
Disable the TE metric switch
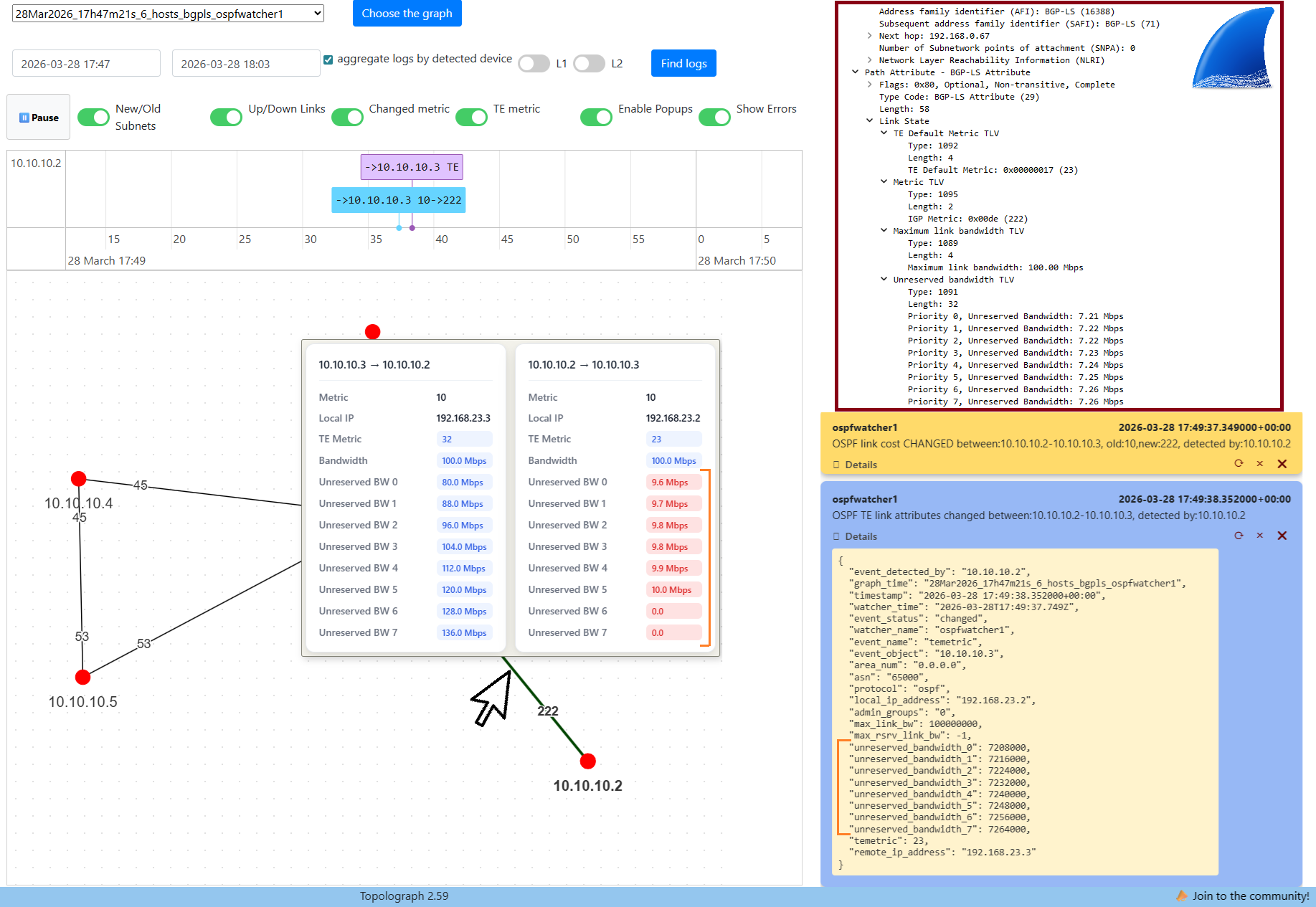tap(471, 117)
